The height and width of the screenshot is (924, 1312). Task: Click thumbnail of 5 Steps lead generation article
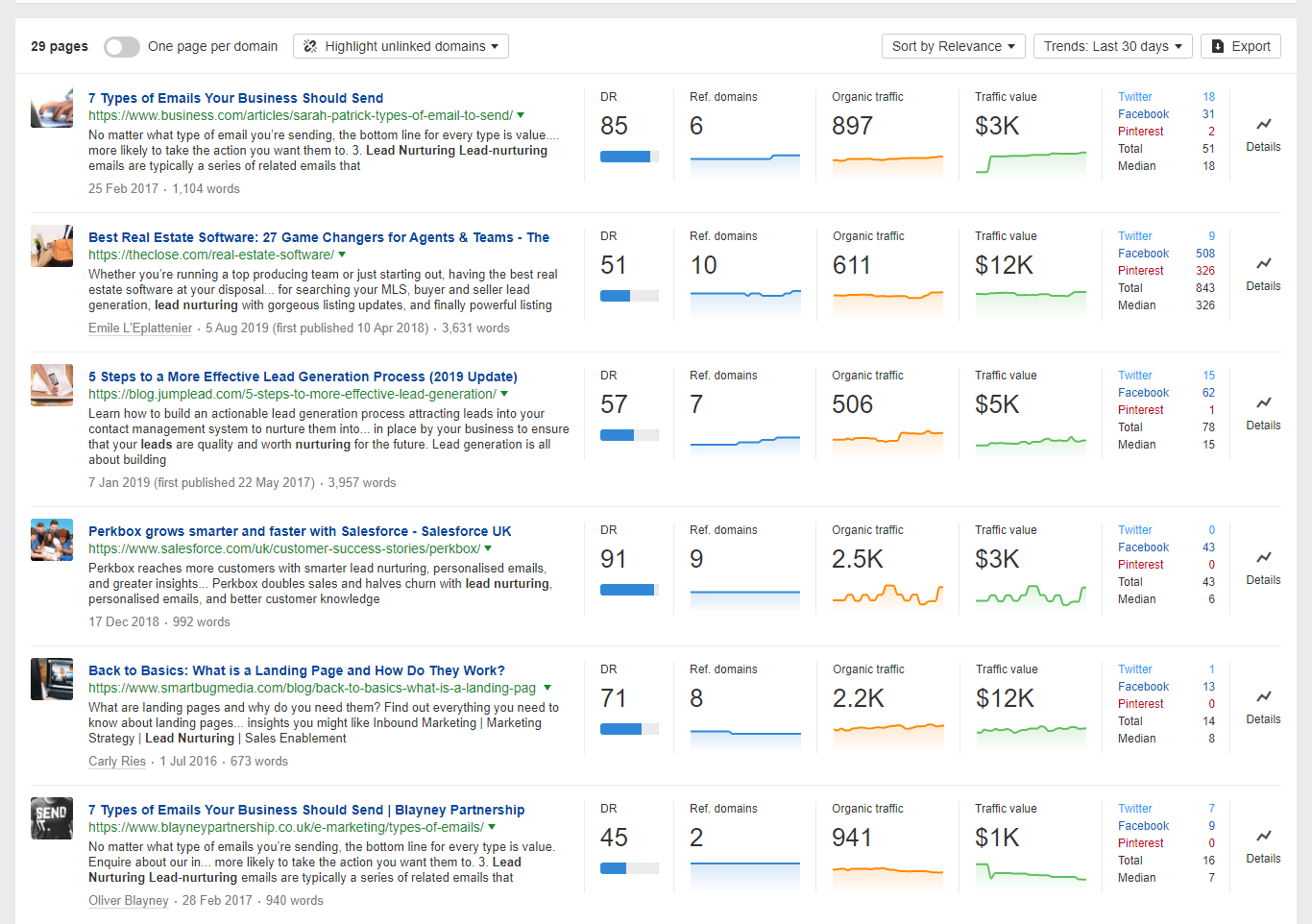52,385
